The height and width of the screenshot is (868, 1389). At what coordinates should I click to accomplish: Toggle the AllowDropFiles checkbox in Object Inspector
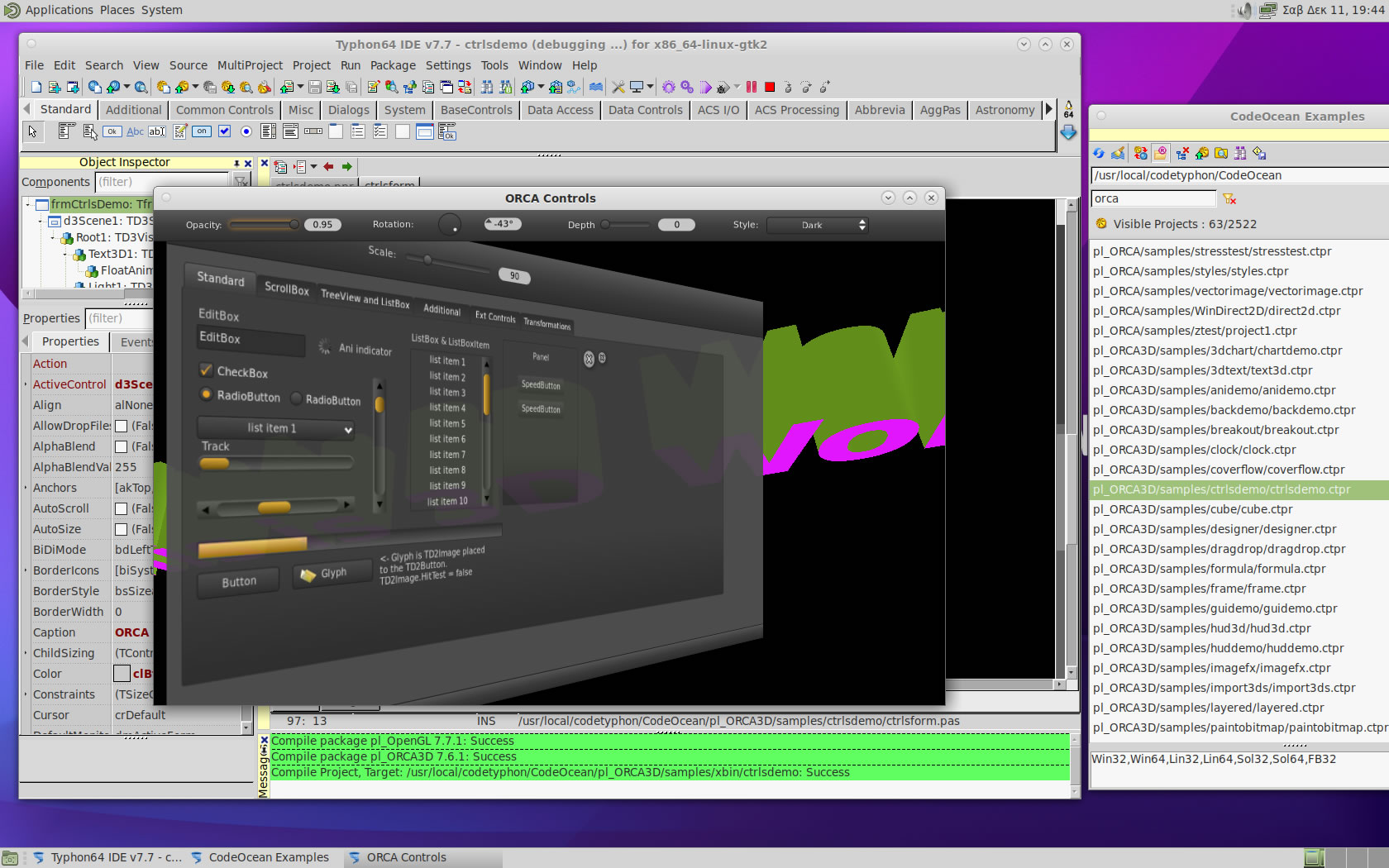coord(121,426)
